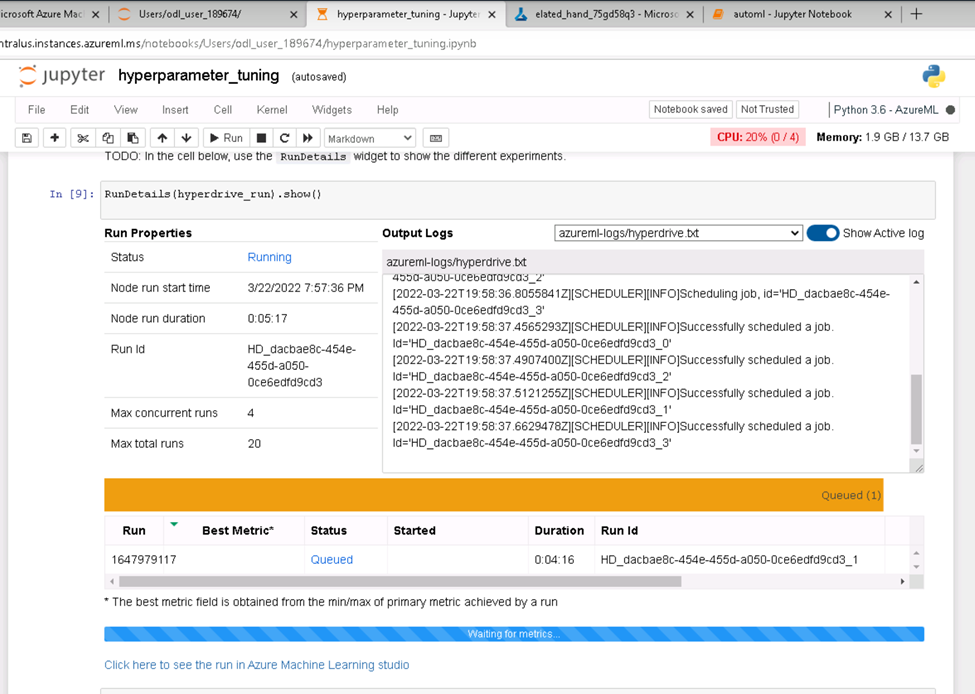
Task: Click the browser address bar URL
Action: [238, 44]
